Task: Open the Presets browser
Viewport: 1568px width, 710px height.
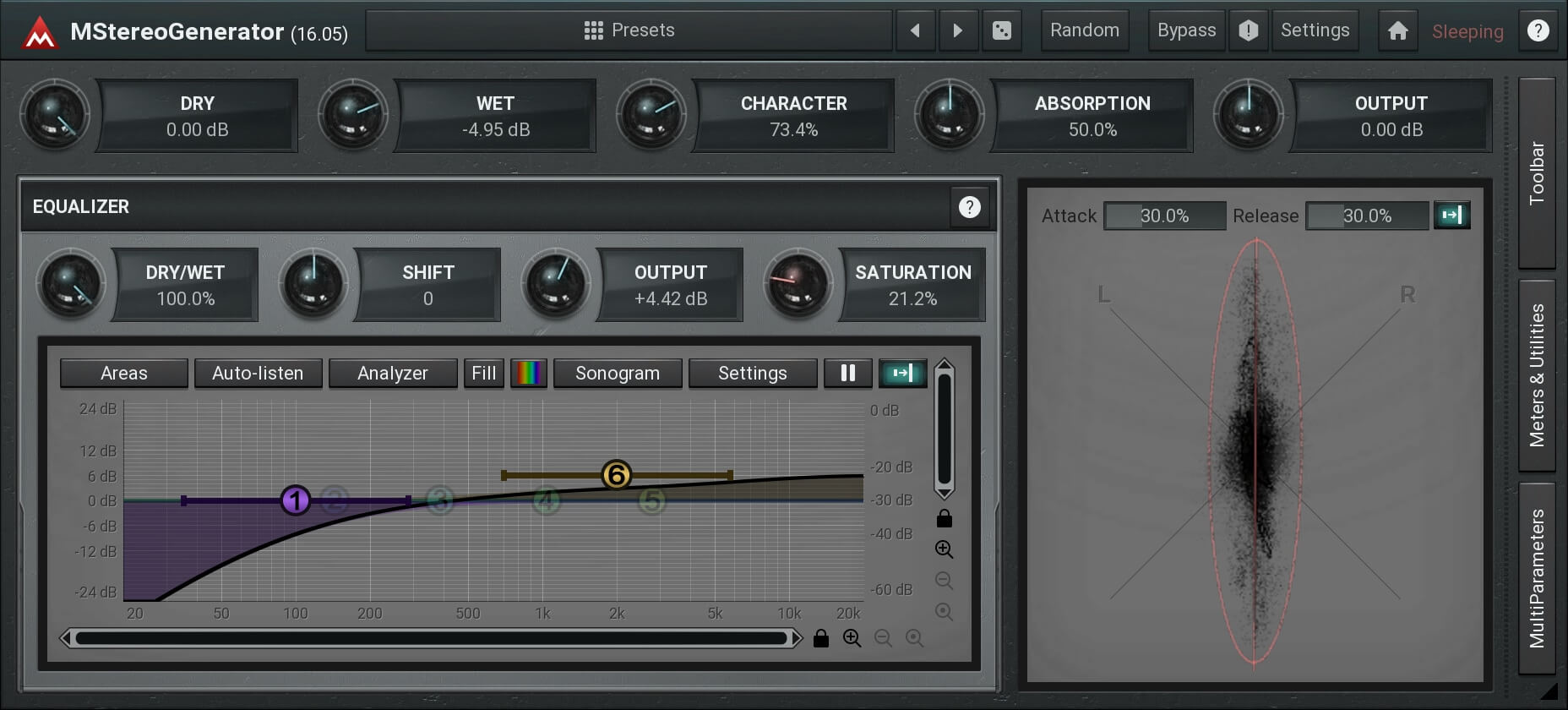Action: (x=629, y=31)
